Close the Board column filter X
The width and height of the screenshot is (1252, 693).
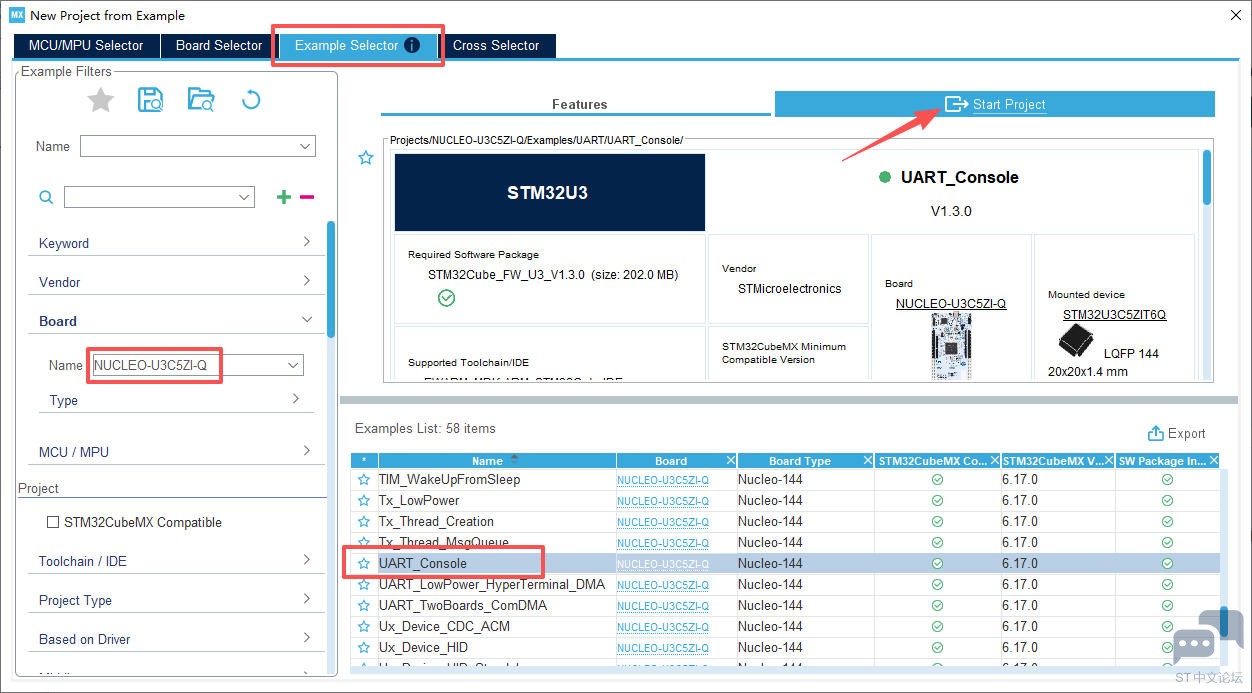[x=730, y=460]
